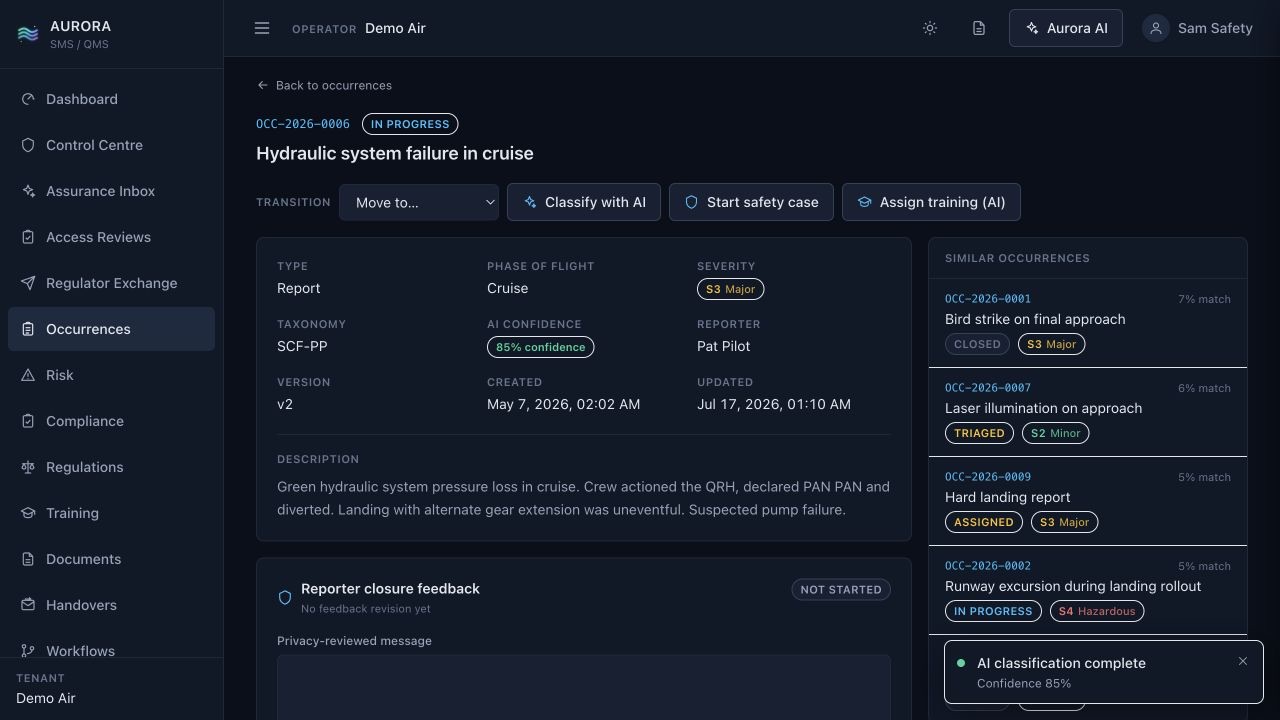Click the Demo Air tenant selector

tap(46, 698)
